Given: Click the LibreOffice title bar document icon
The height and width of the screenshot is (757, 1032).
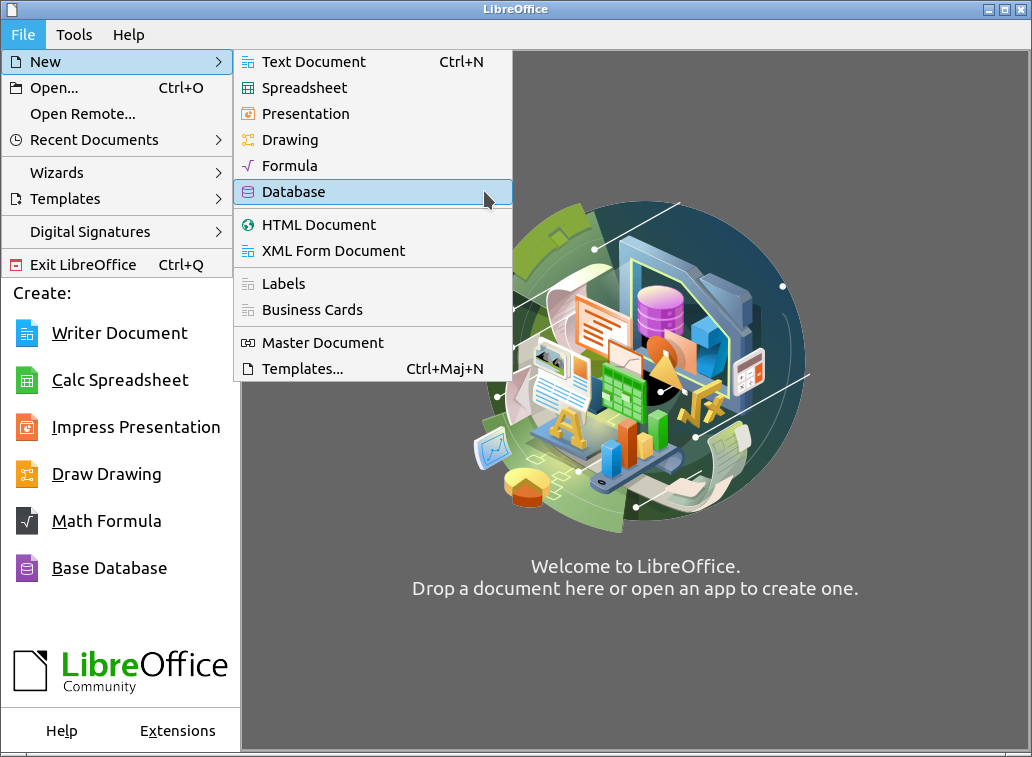Looking at the screenshot, I should tap(12, 9).
